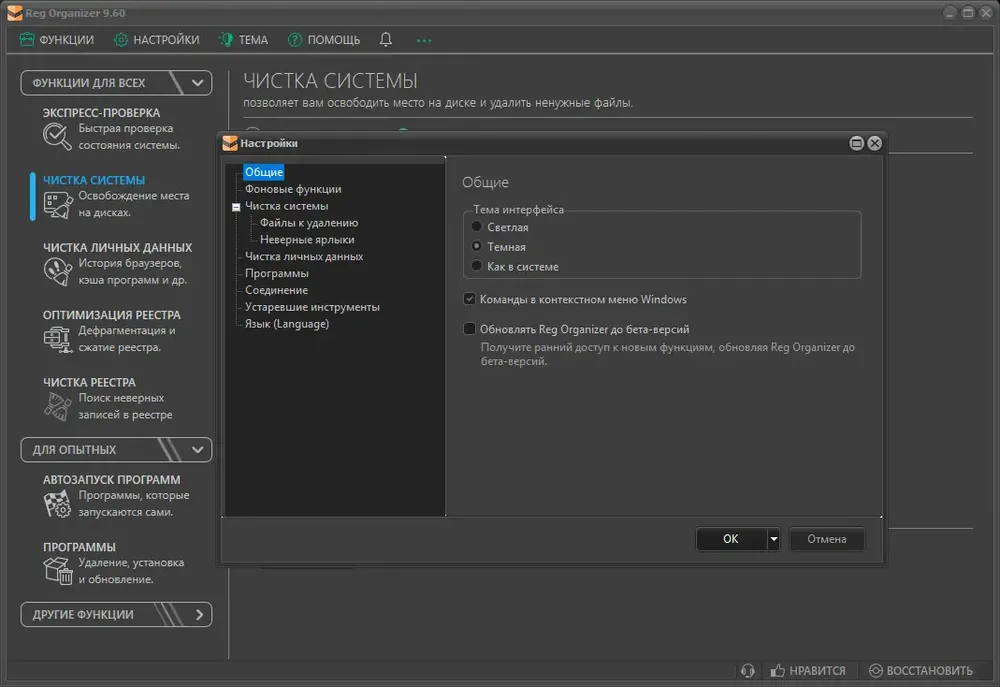Screen dimensions: 1000x687
Task: Open the Помощь menu
Action: coord(324,40)
